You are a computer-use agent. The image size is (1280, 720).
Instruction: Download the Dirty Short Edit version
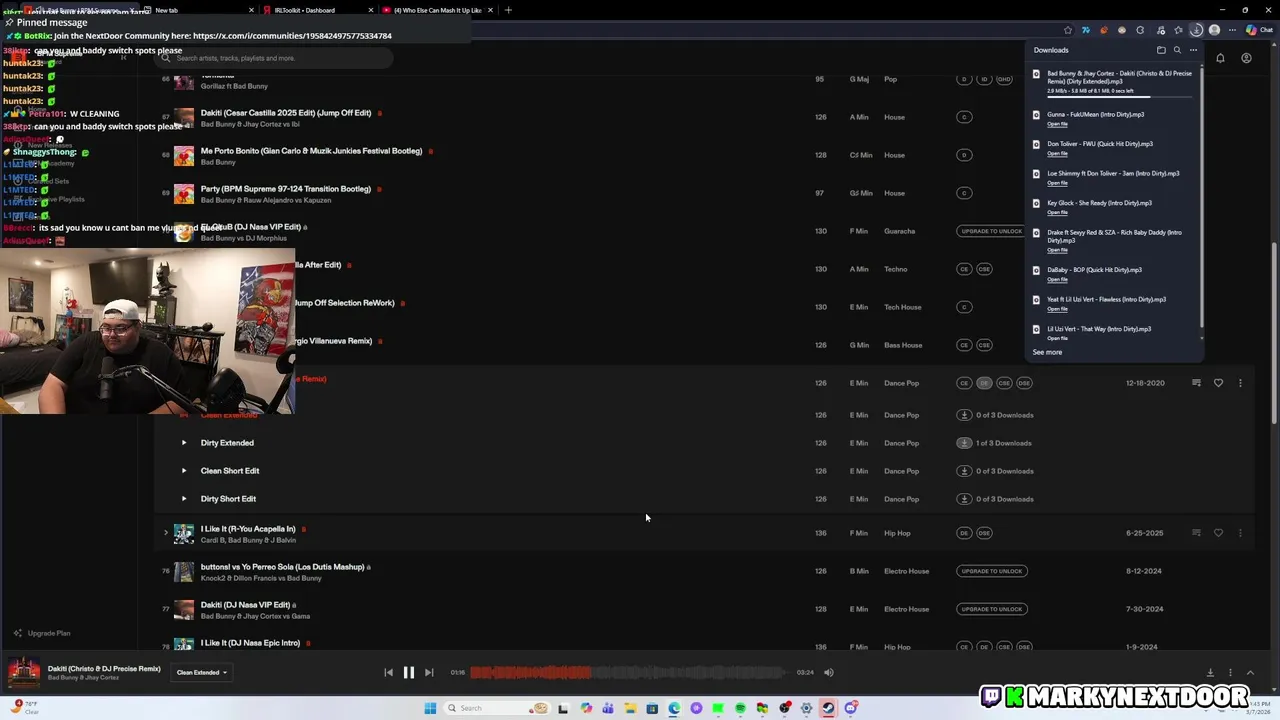[x=964, y=499]
